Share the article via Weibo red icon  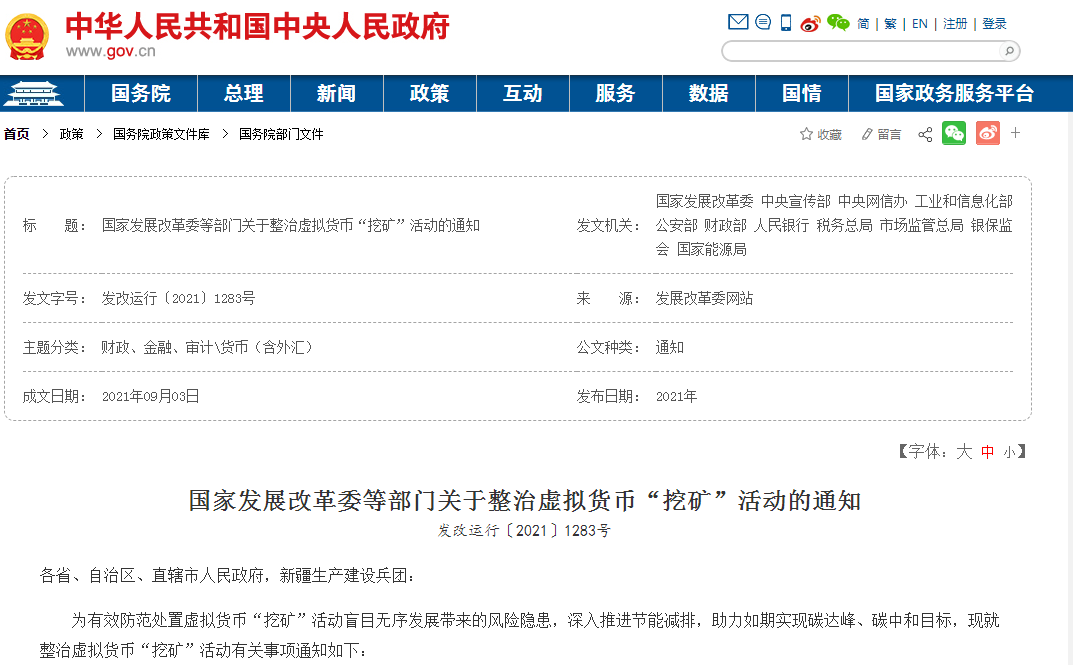(x=987, y=133)
